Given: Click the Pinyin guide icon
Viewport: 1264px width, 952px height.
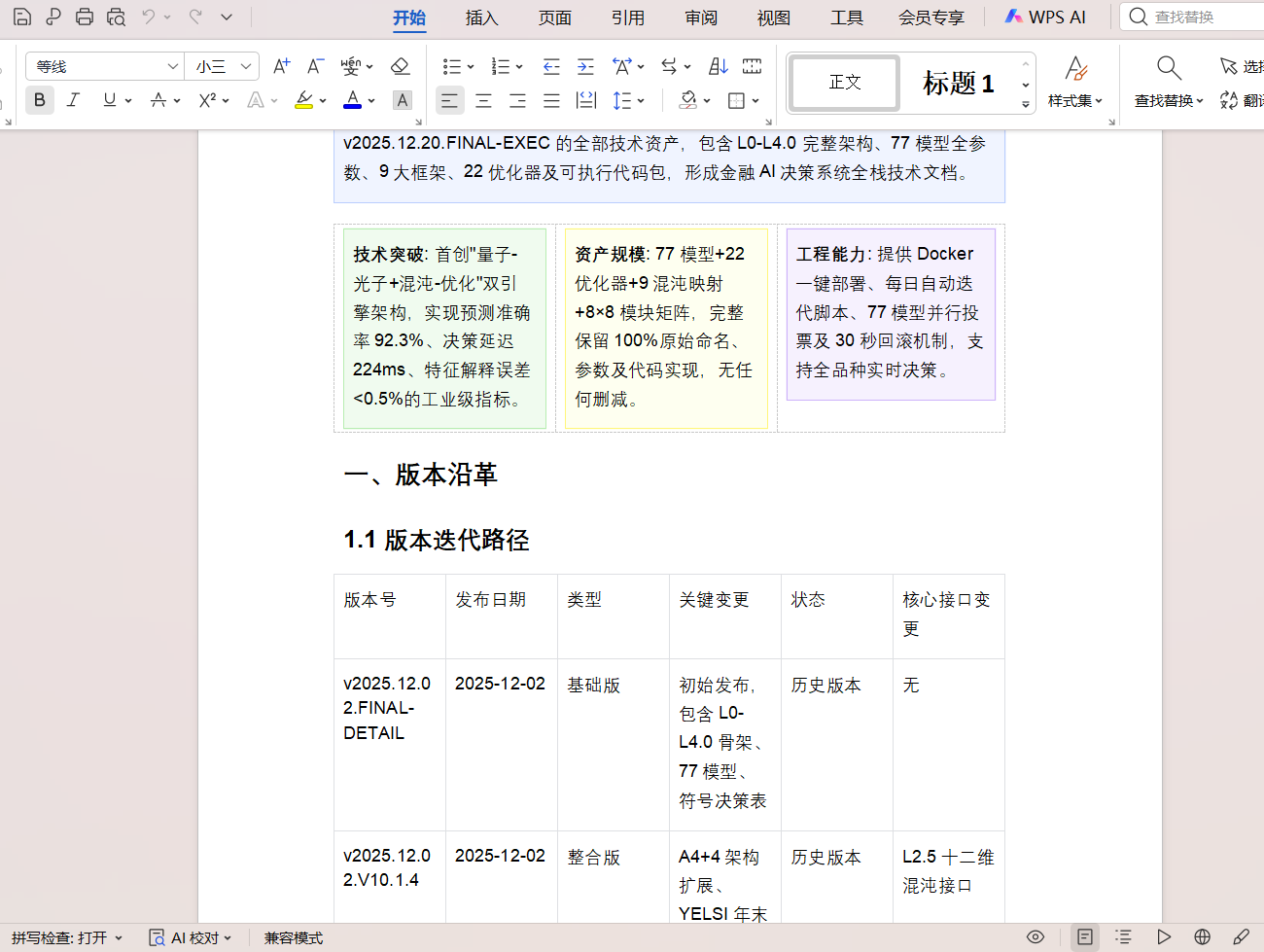Looking at the screenshot, I should 351,66.
